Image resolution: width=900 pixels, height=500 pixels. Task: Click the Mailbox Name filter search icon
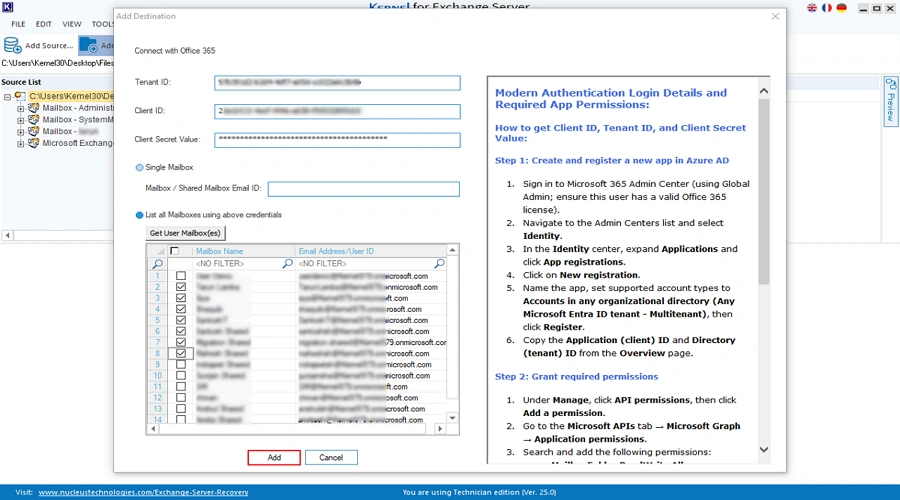point(288,263)
